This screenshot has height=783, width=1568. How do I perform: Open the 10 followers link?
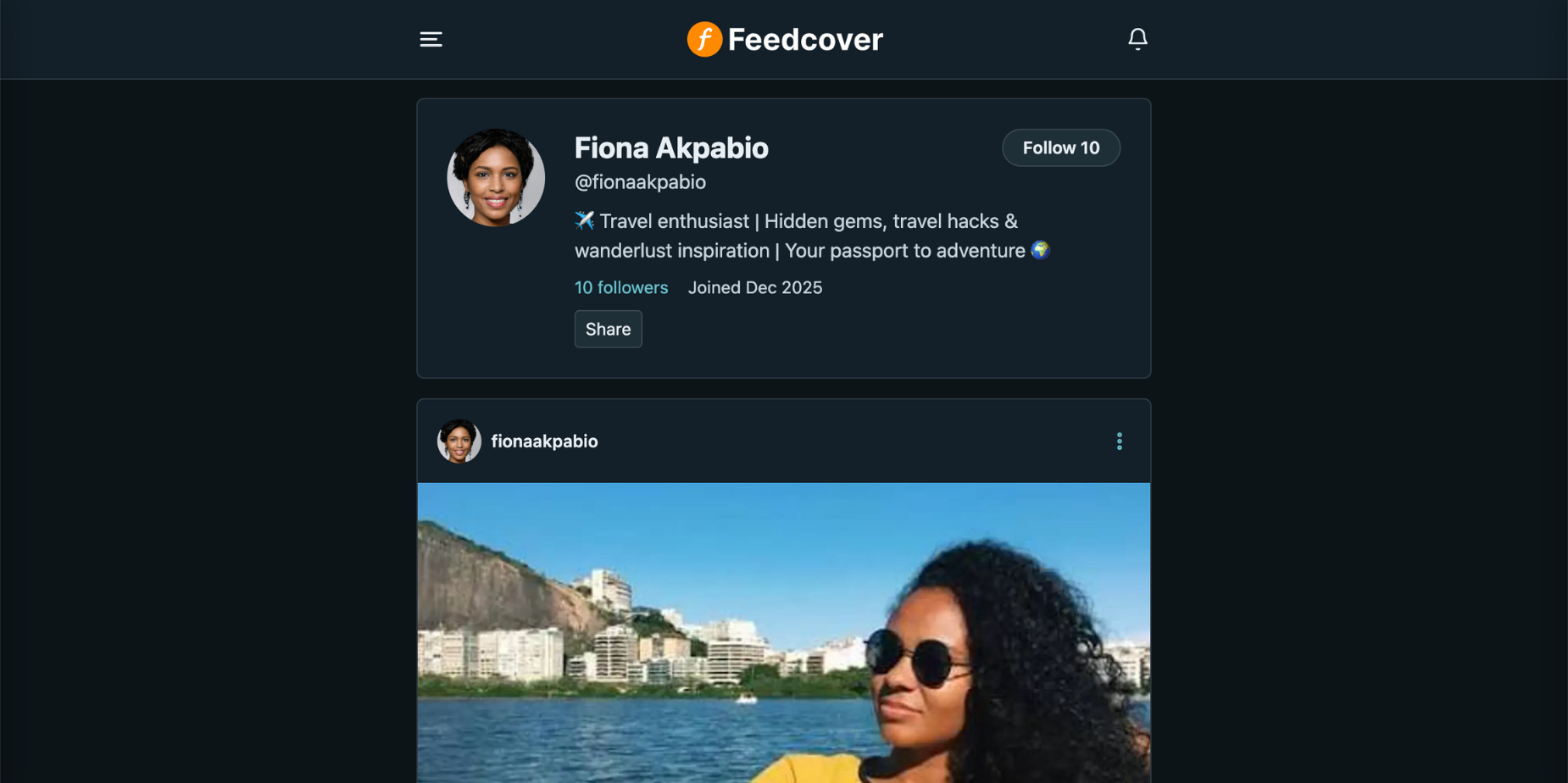[x=621, y=288]
